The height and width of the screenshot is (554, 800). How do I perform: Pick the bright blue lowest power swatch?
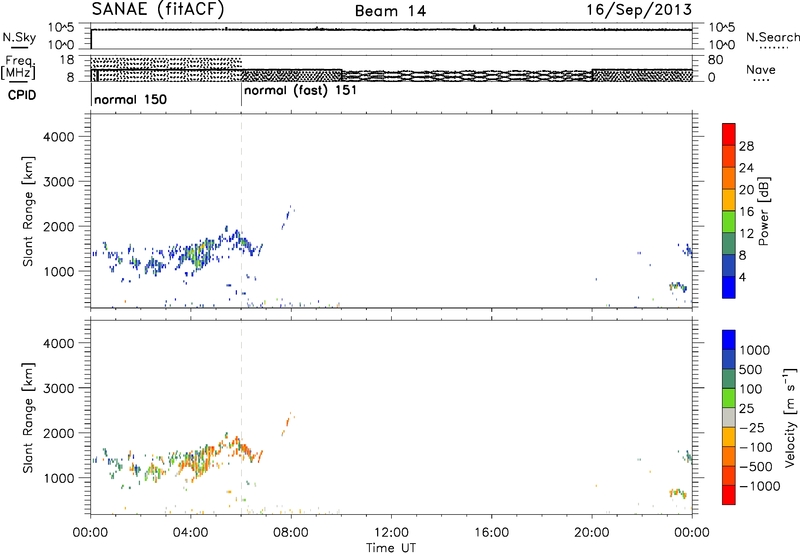(x=729, y=287)
